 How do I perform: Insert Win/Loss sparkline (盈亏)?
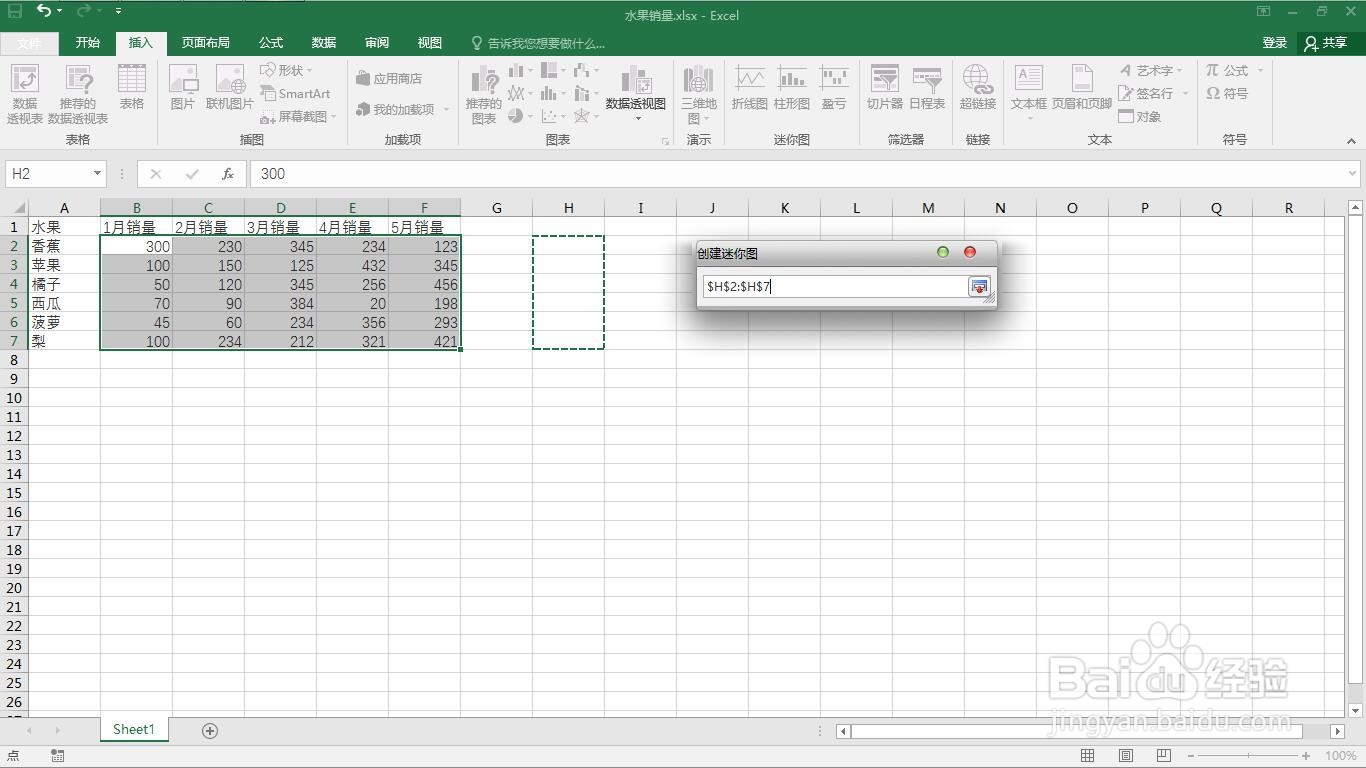pos(834,88)
